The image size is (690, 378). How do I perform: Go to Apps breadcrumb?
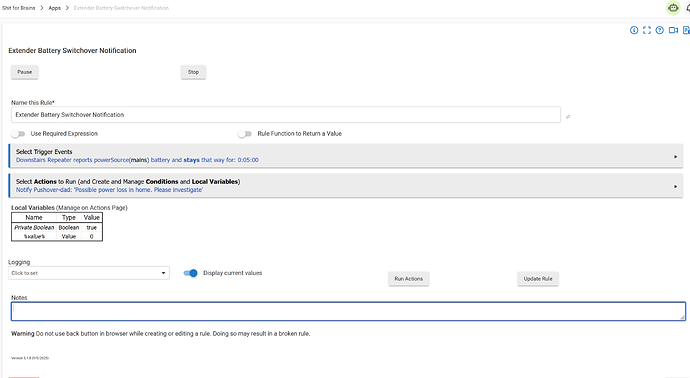point(55,8)
